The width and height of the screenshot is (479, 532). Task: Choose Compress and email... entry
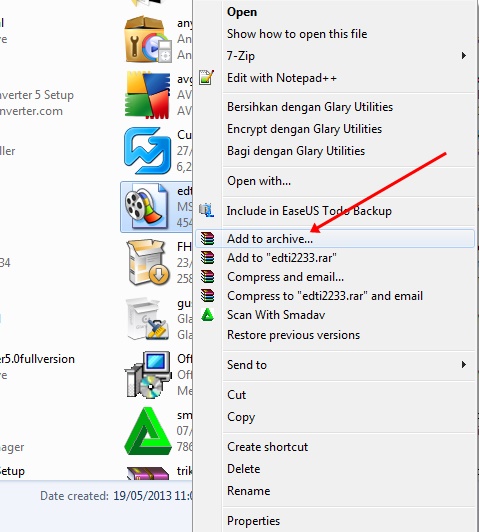click(285, 277)
